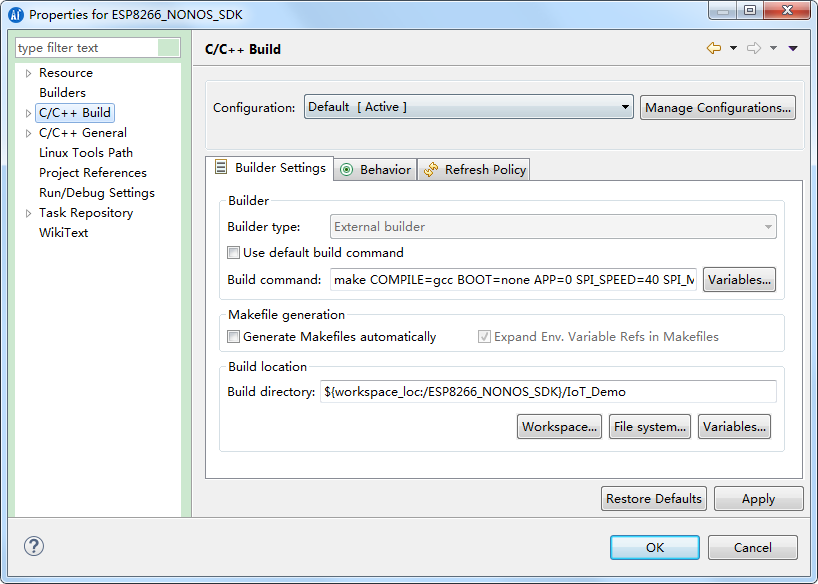Open the view menu triangle
The width and height of the screenshot is (818, 584).
793,49
